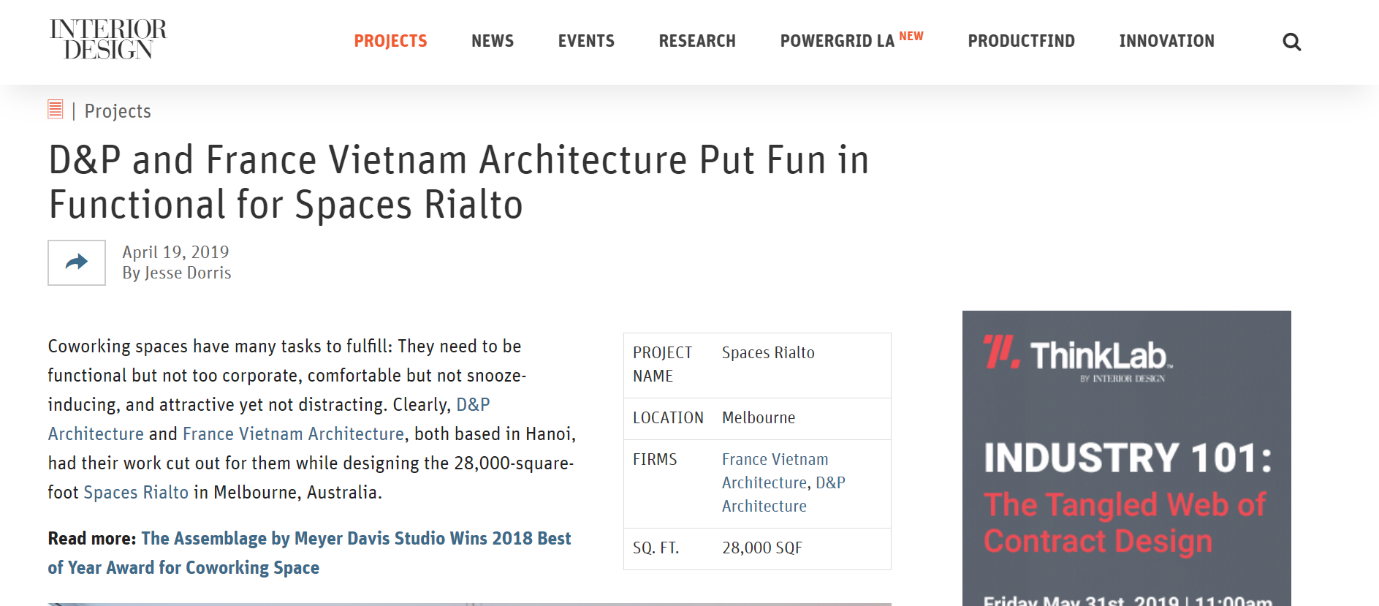Viewport: 1379px width, 606px height.
Task: Click the article headline about Spaces Rialto
Action: pos(459,182)
